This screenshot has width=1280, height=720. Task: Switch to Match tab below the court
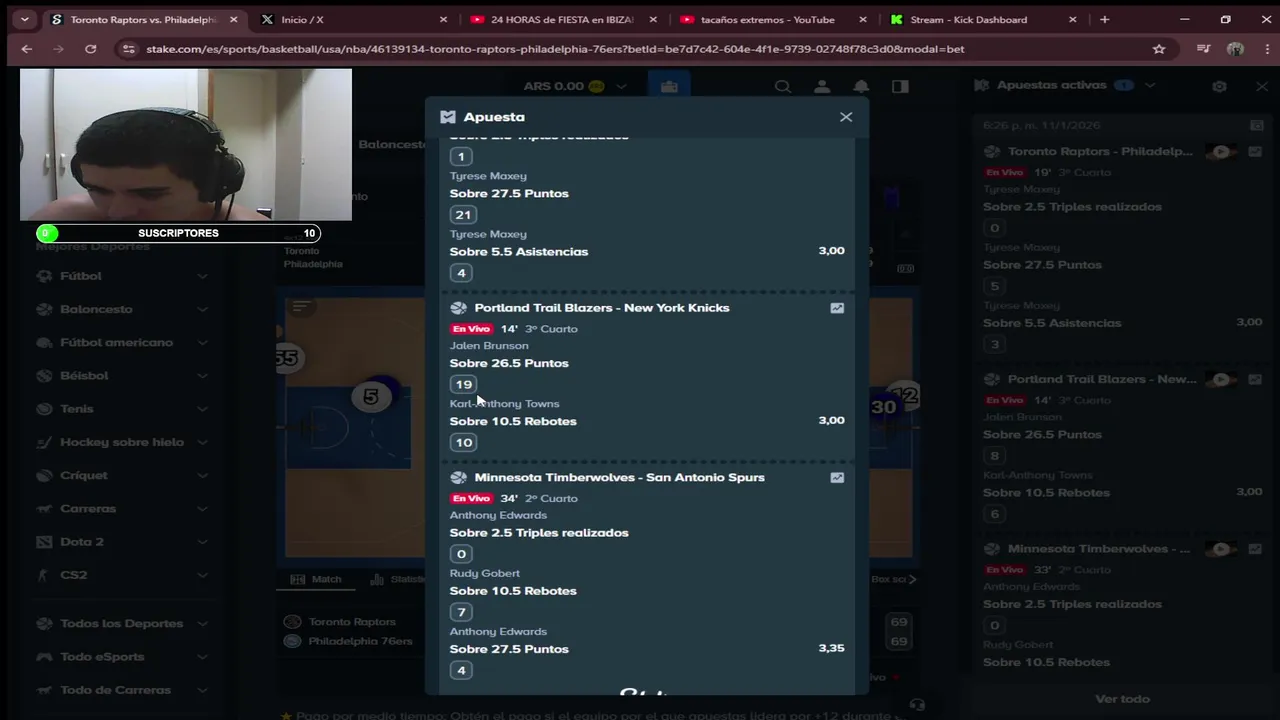[316, 579]
